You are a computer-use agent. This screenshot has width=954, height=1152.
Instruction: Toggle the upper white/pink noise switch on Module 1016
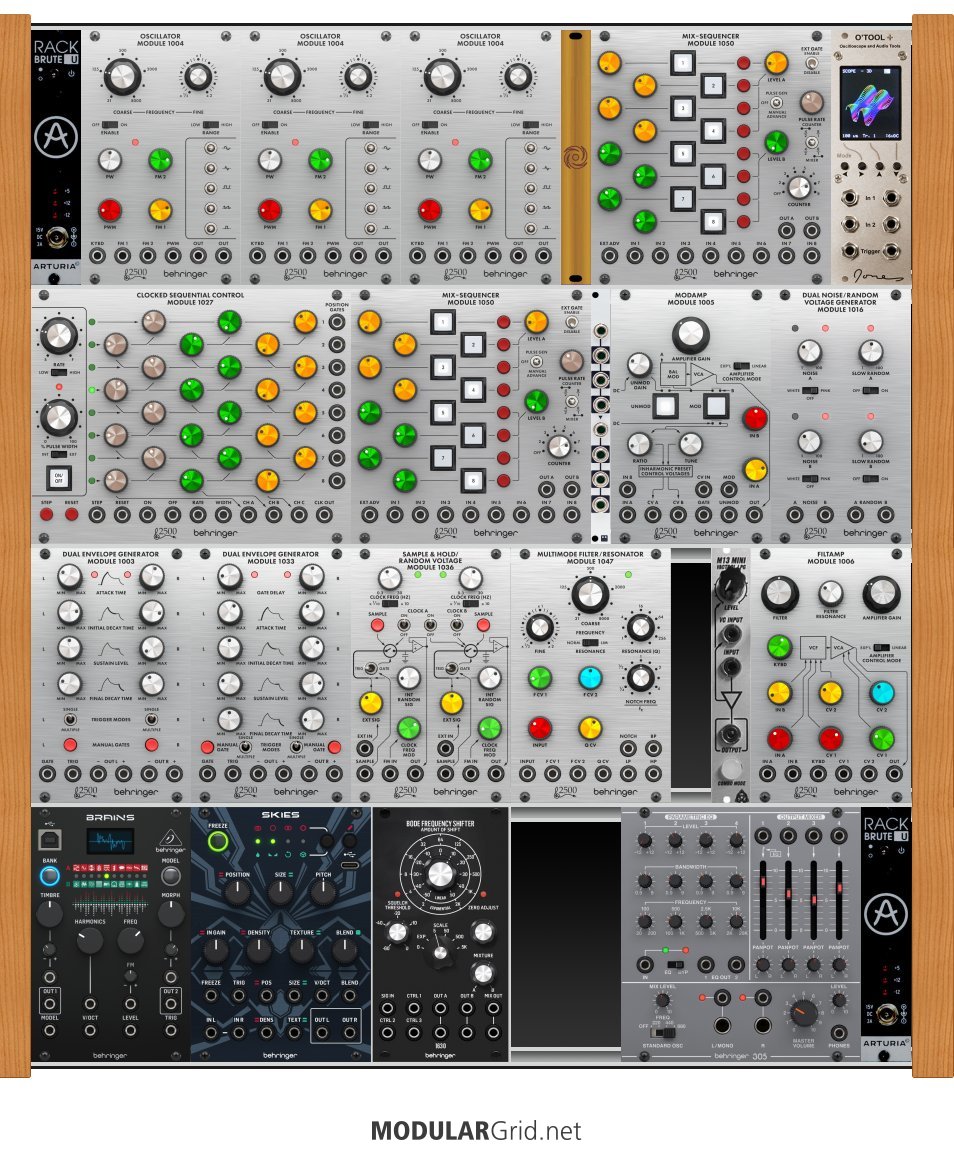[809, 391]
